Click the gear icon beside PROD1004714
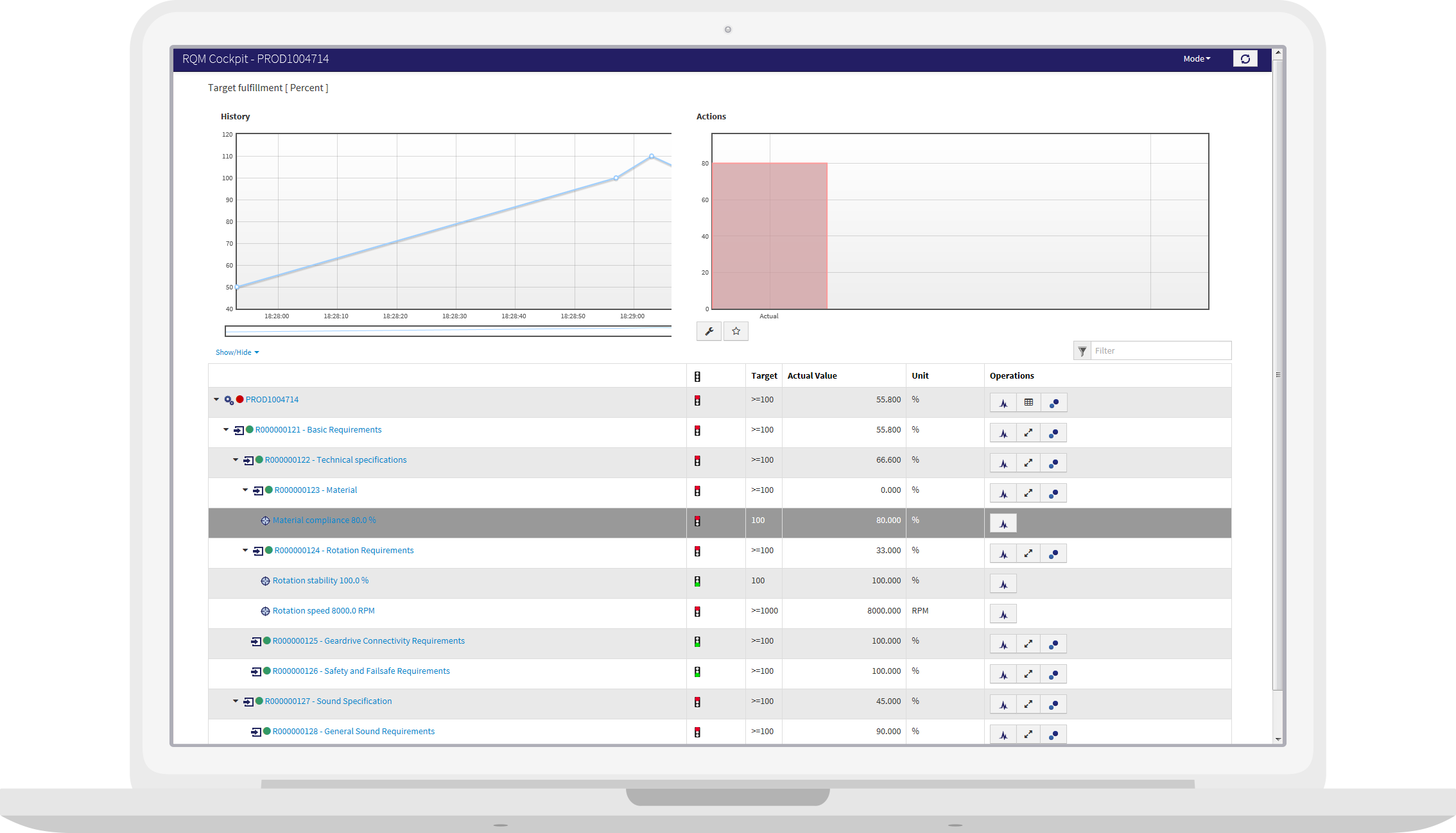The image size is (1456, 833). pyautogui.click(x=229, y=399)
